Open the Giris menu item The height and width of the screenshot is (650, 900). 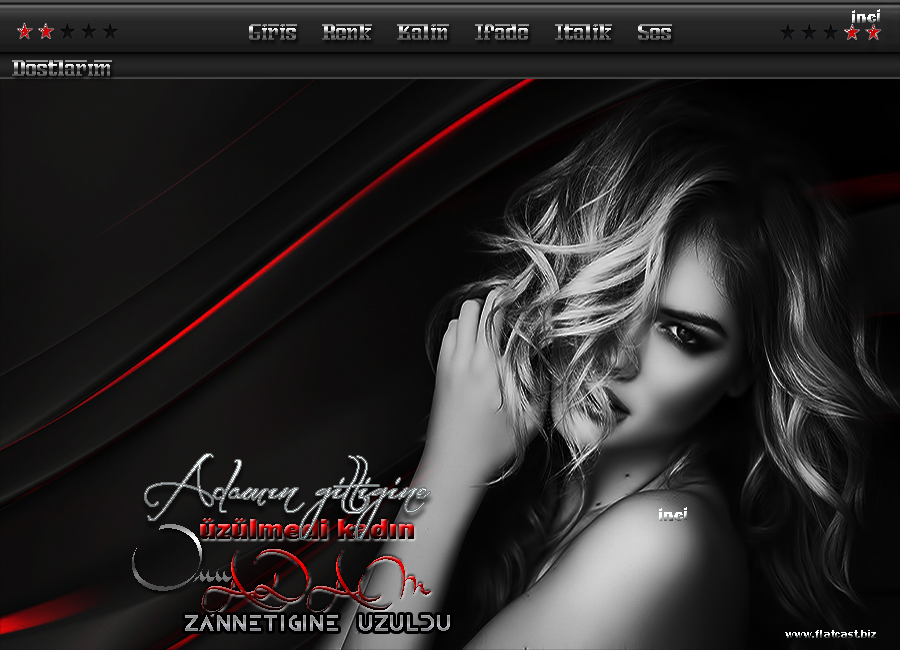[272, 32]
